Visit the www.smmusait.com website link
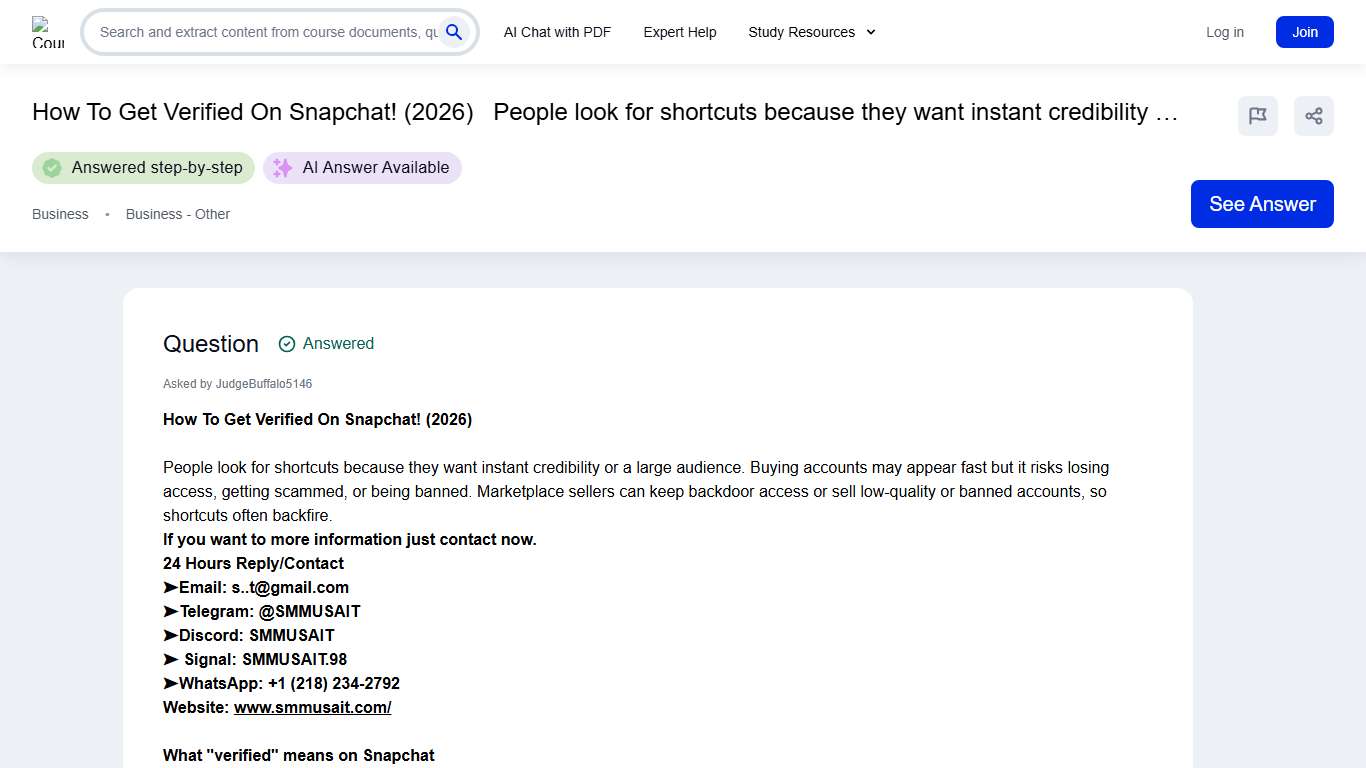This screenshot has height=768, width=1366. (312, 707)
